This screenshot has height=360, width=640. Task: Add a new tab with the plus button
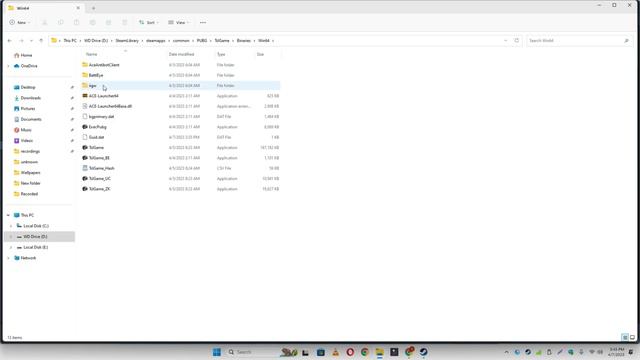coord(93,8)
